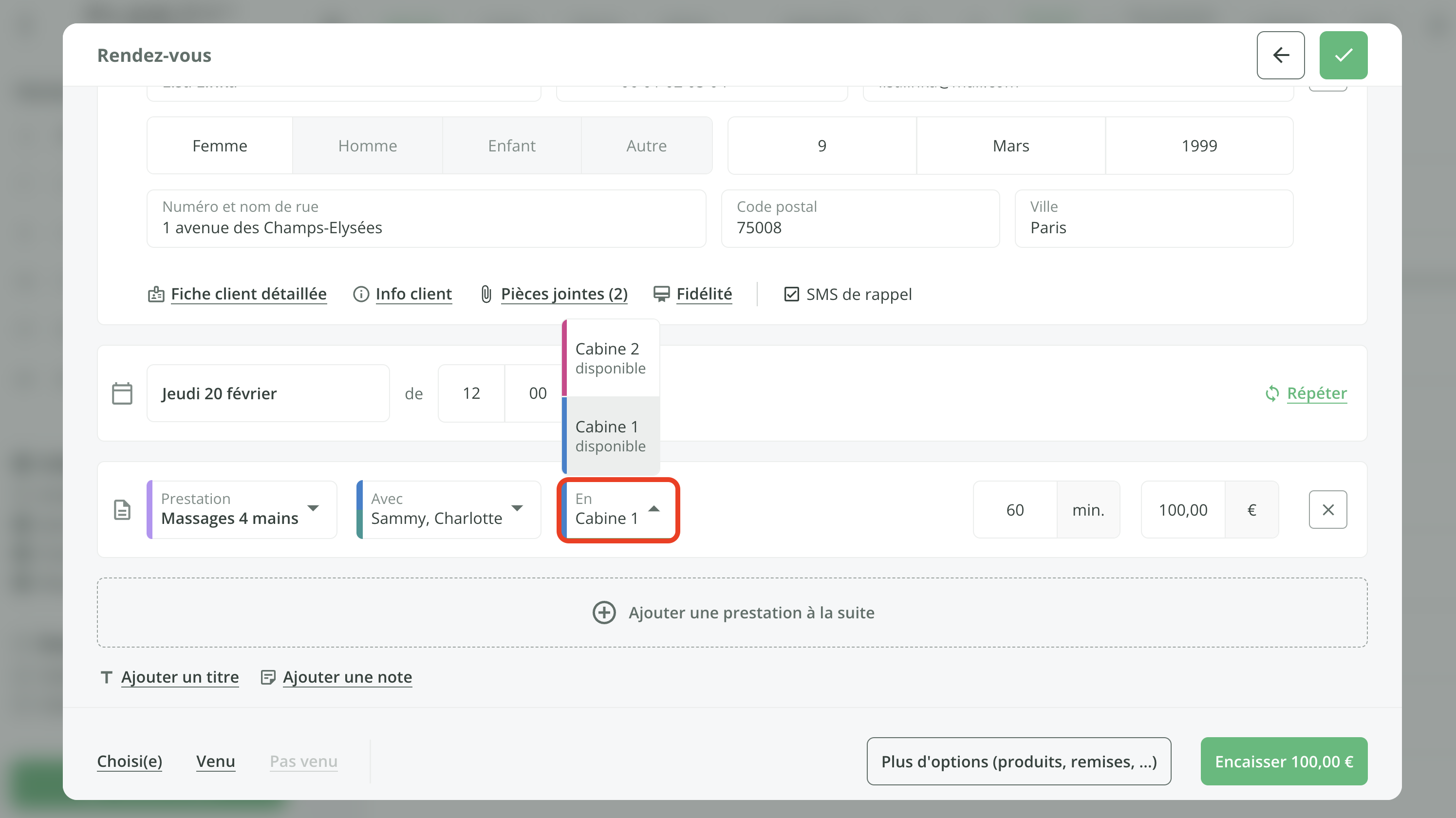Click the plus icon to add a prestation

pos(604,613)
